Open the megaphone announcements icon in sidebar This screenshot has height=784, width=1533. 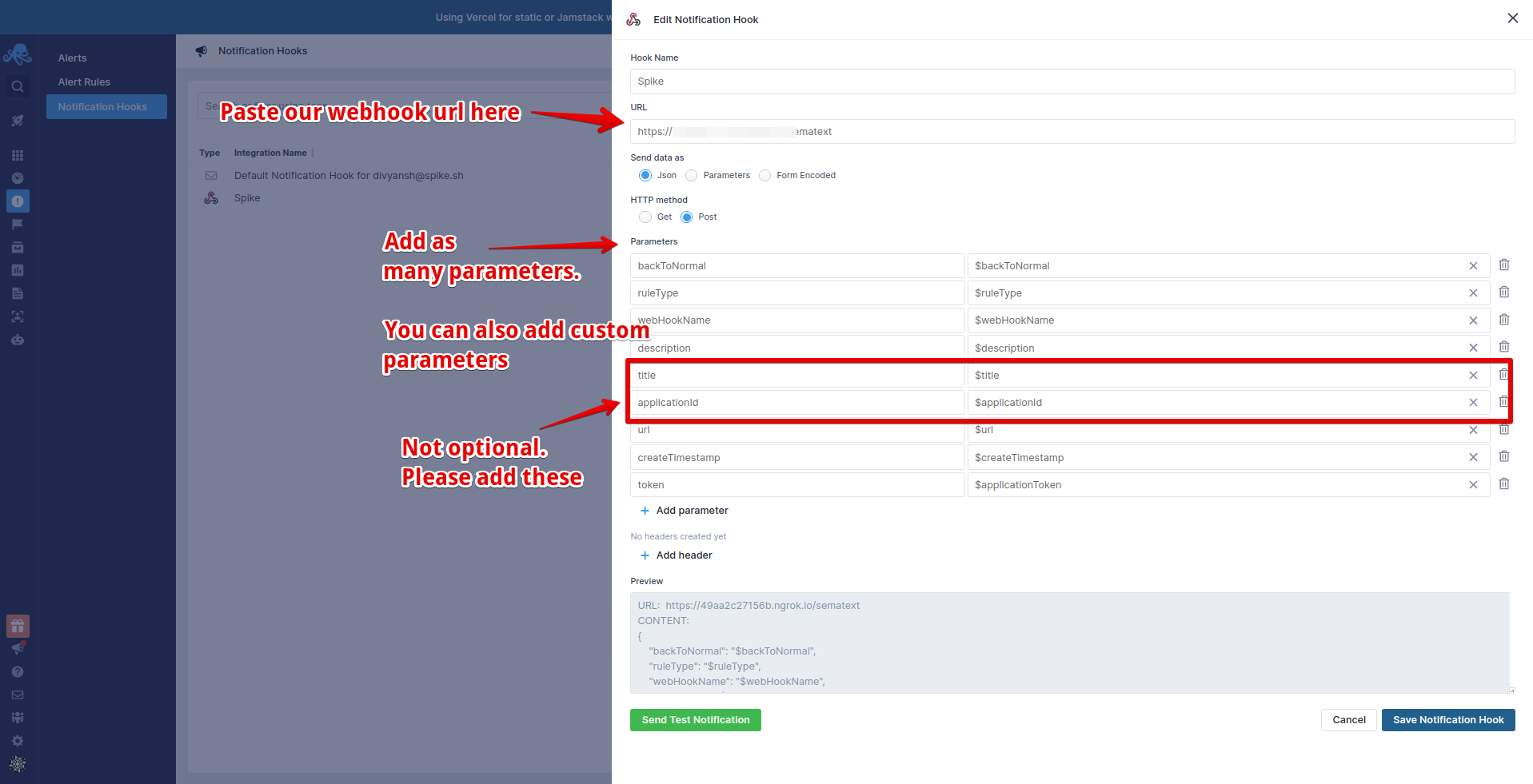18,648
